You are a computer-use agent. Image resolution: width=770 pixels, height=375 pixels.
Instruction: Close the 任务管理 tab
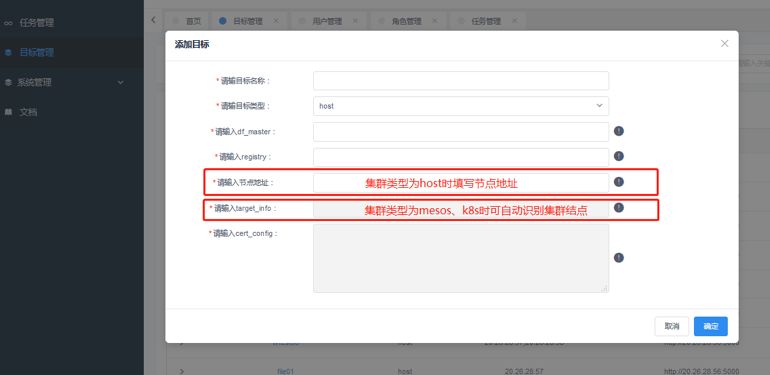coord(514,21)
